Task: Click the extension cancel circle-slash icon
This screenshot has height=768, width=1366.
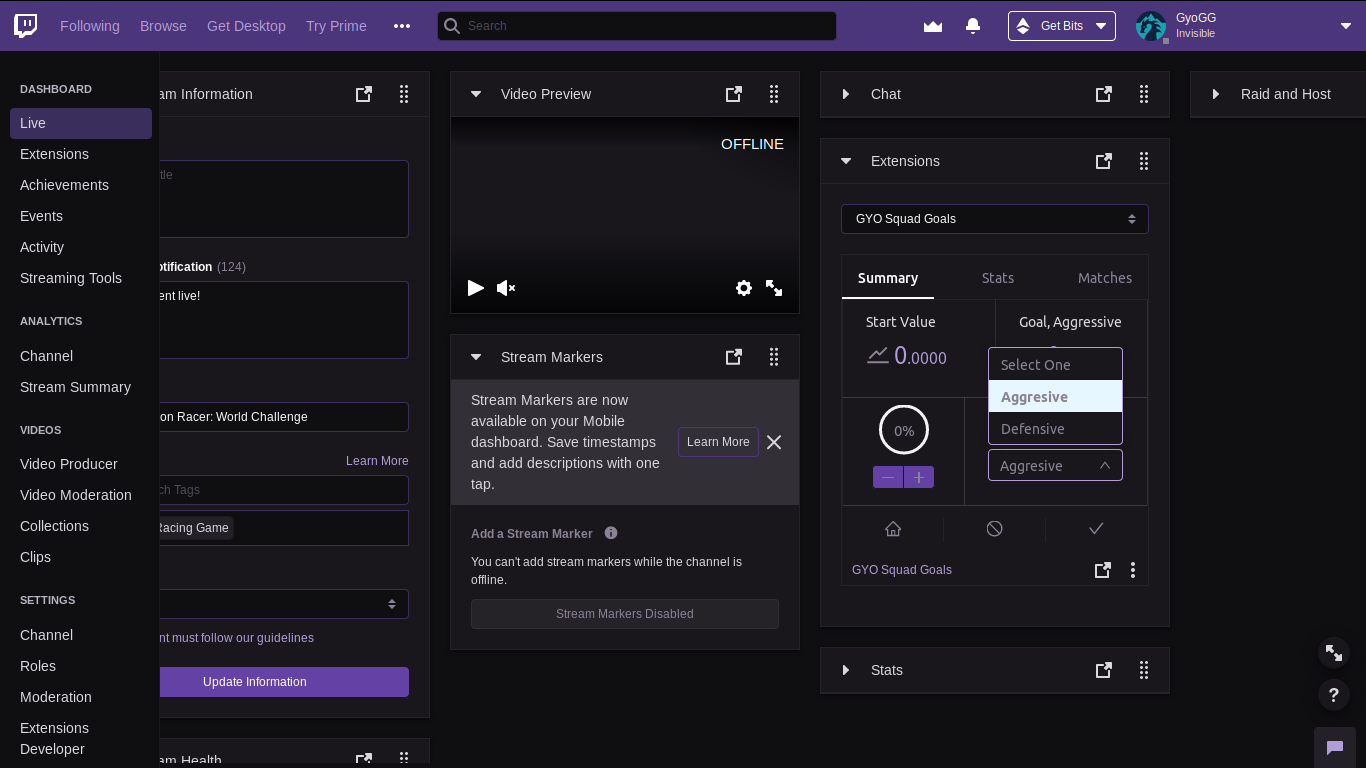Action: point(994,528)
